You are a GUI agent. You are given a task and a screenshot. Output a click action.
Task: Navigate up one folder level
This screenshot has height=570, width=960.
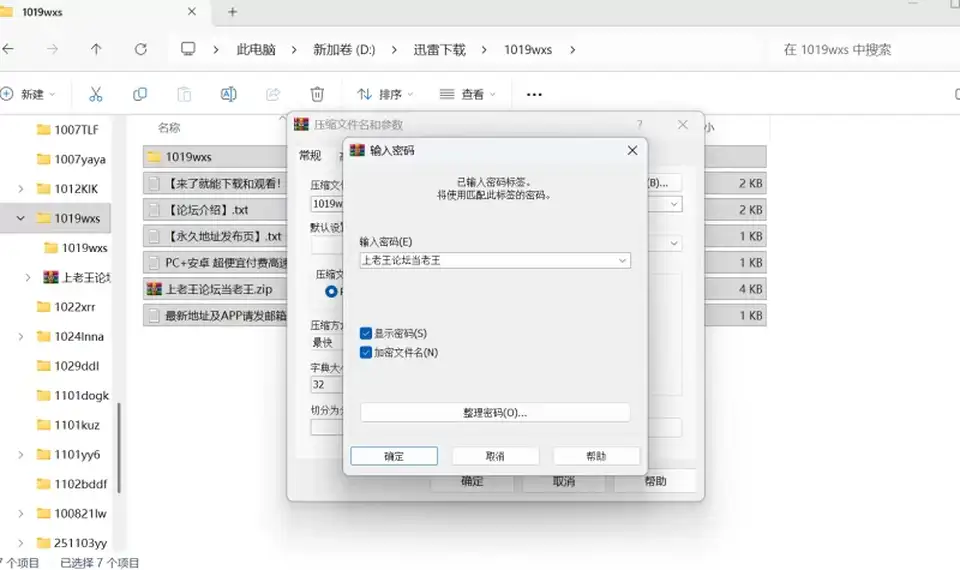[96, 50]
